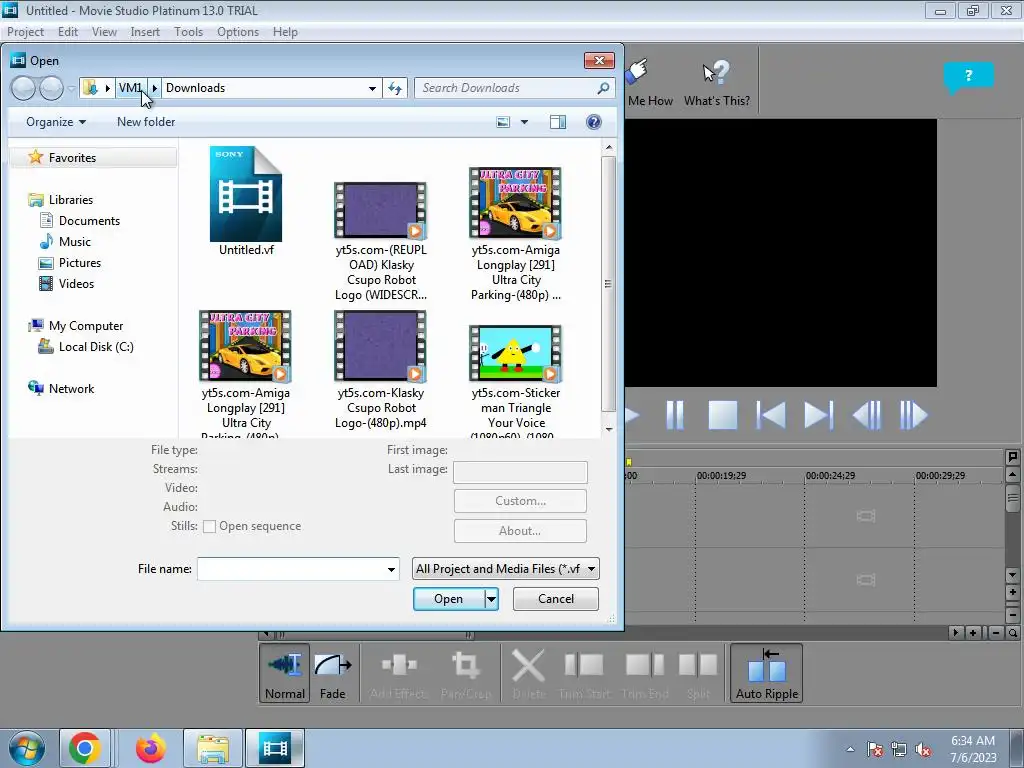The image size is (1024, 768).
Task: Open the Insert menu
Action: (x=145, y=32)
